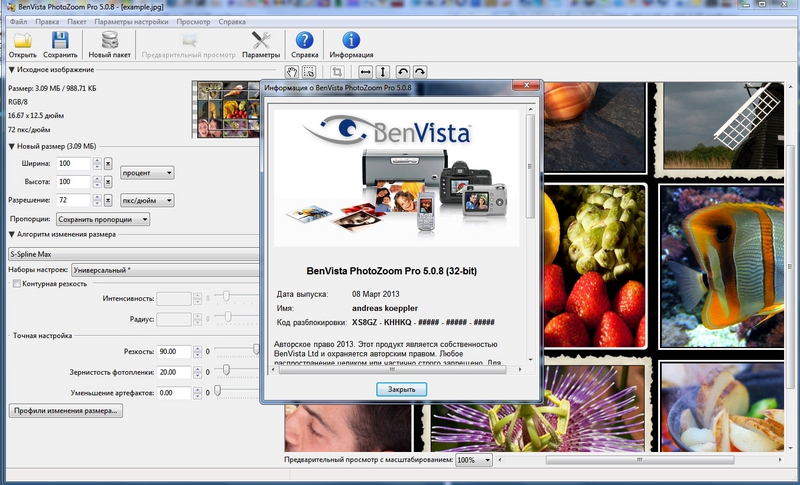800x485 pixels.
Task: Click the Зернистость фотопленки slider handle
Action: tap(226, 370)
